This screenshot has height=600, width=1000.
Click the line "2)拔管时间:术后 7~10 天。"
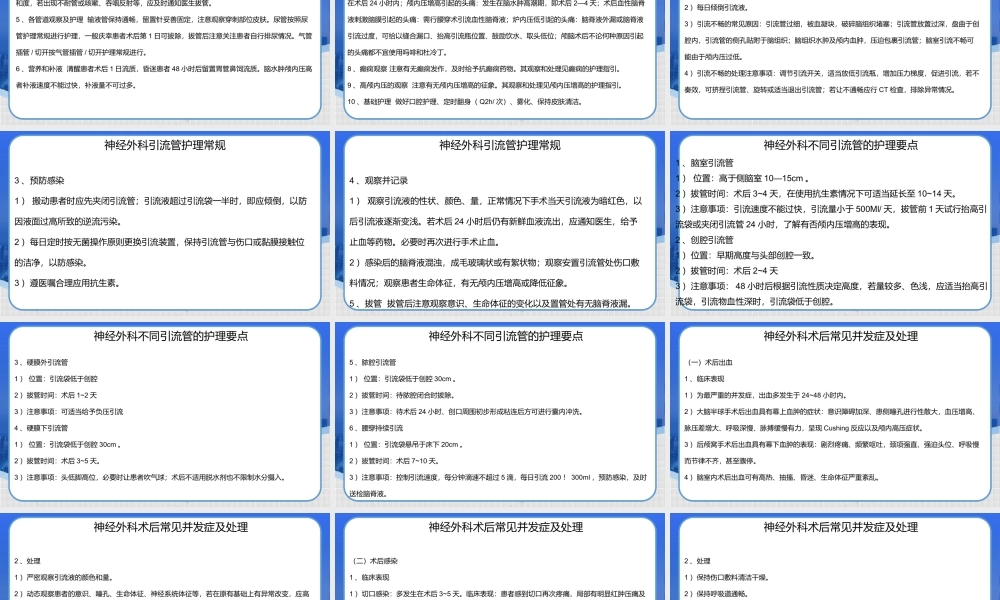pos(393,461)
